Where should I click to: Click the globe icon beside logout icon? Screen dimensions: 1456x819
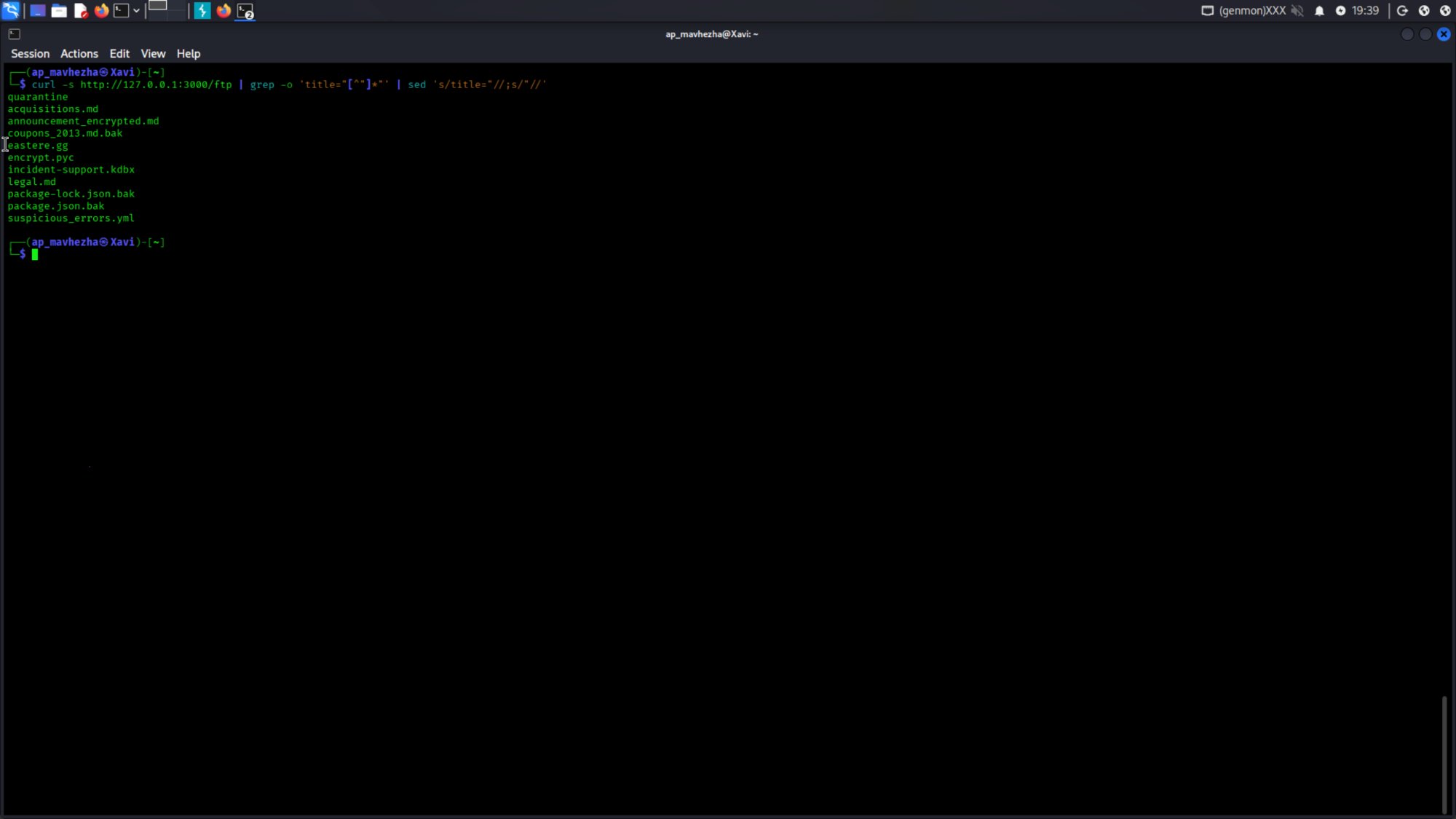tap(1424, 11)
